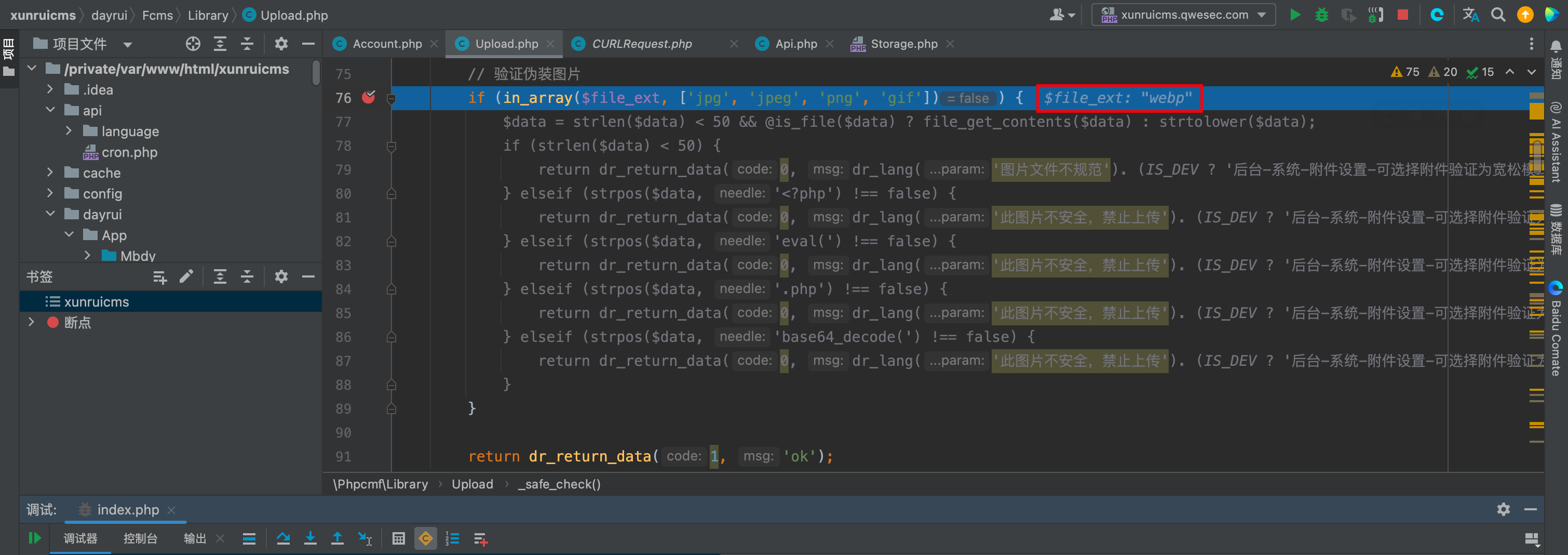Expand the 断点 breakpoints node
1568x555 pixels.
click(x=32, y=322)
